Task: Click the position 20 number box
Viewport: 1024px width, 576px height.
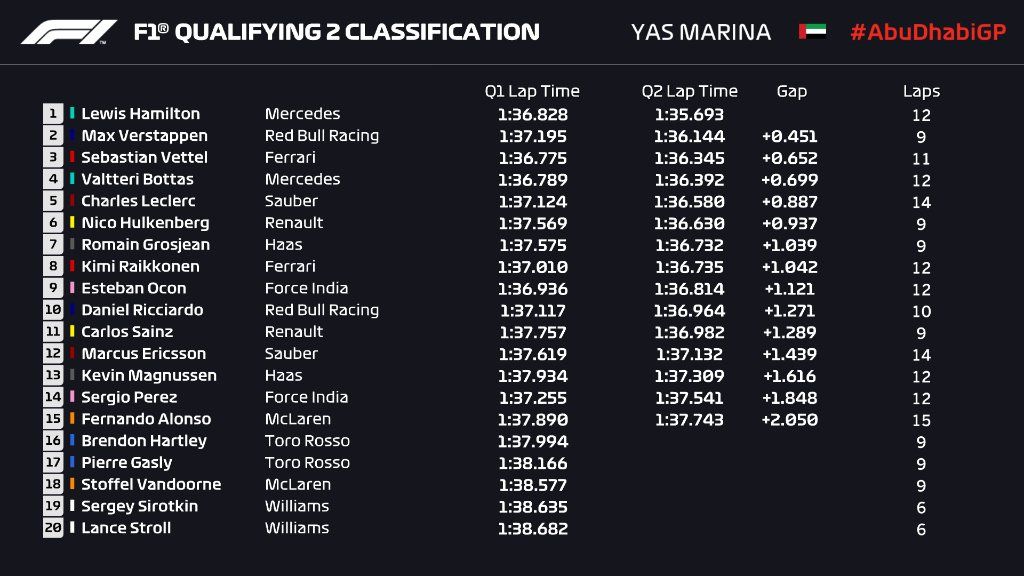Action: point(53,528)
